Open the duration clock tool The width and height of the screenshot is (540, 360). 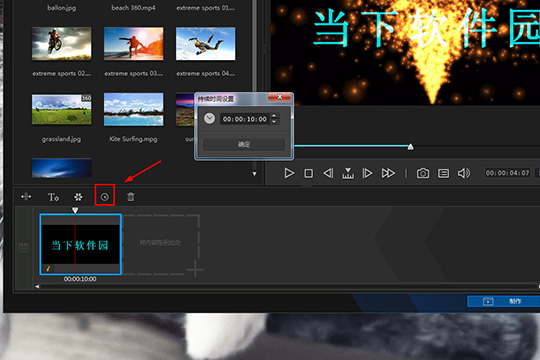[x=105, y=197]
